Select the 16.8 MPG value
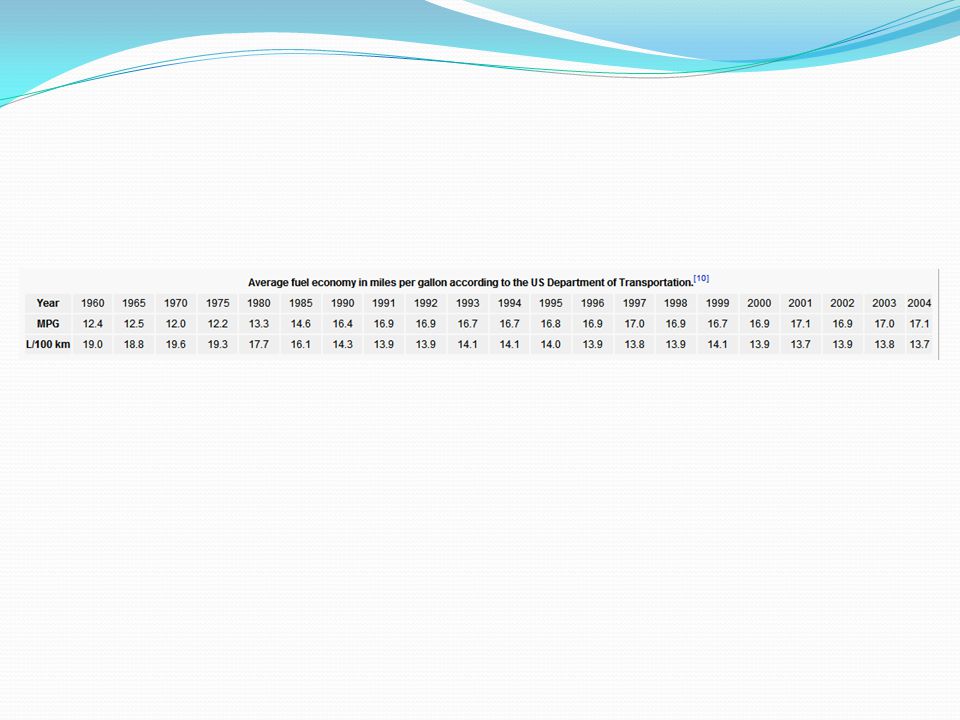 click(550, 324)
